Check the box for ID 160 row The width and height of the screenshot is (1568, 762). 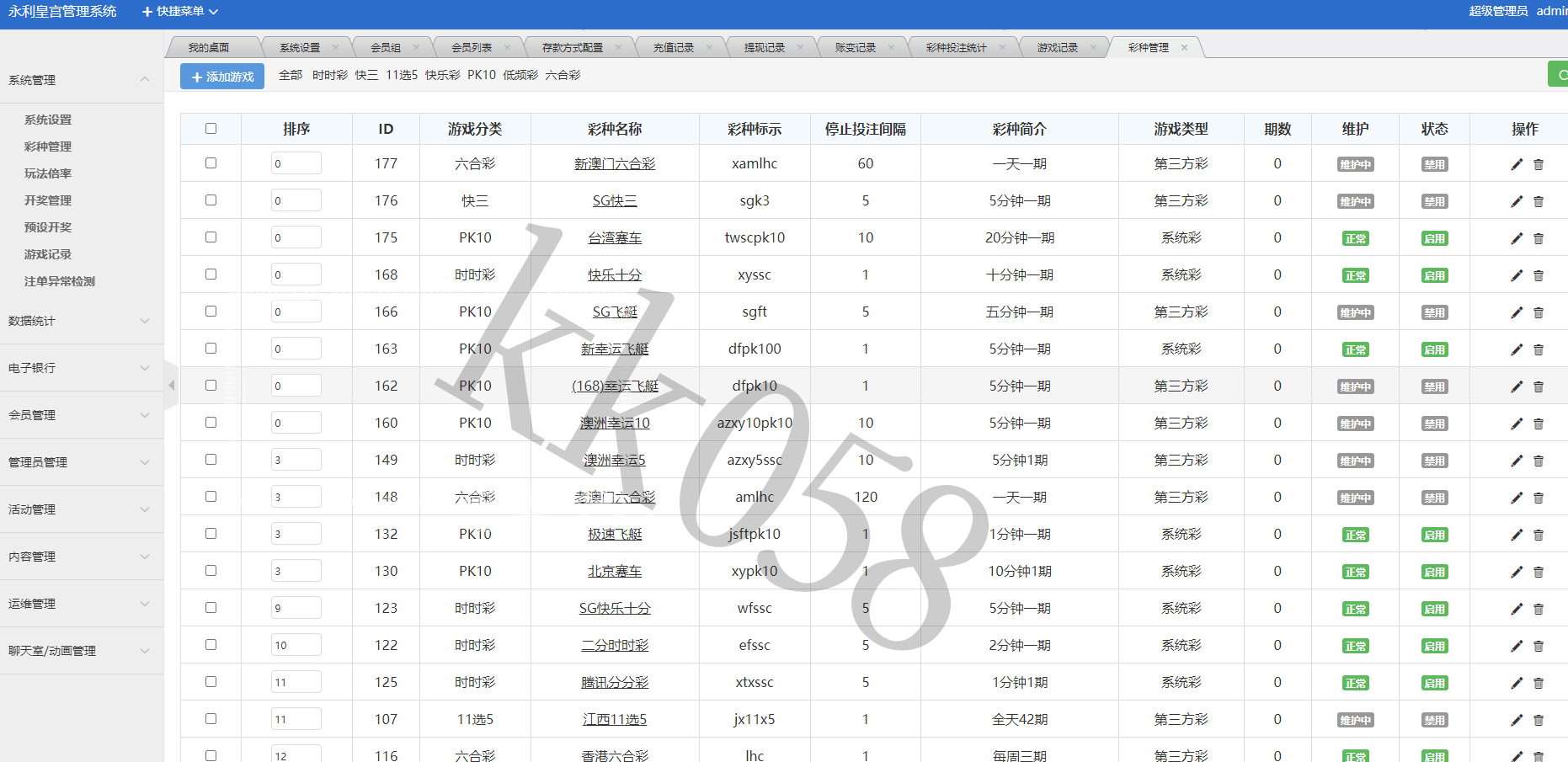pyautogui.click(x=211, y=423)
